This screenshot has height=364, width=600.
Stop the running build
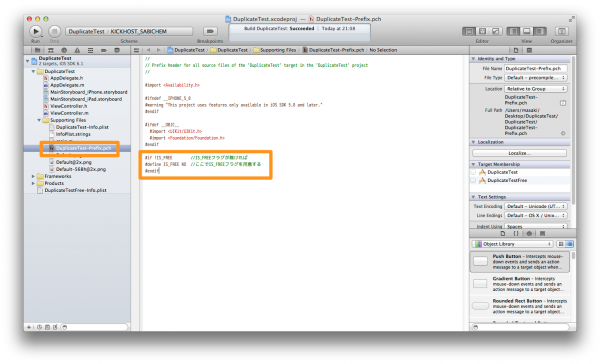[x=54, y=31]
